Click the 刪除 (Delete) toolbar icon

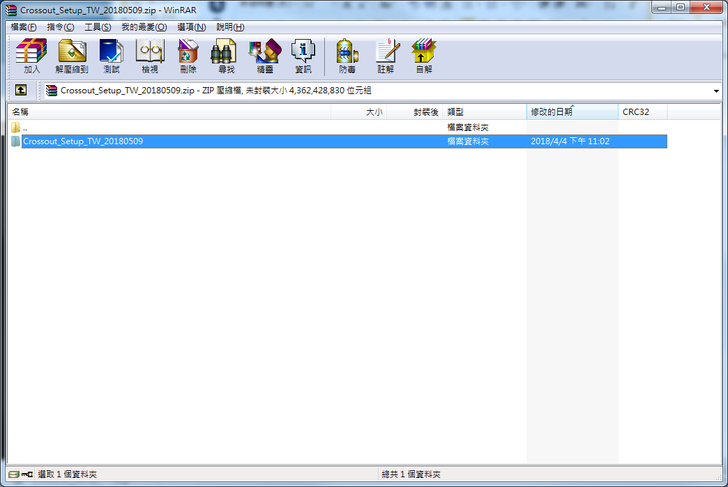click(188, 56)
